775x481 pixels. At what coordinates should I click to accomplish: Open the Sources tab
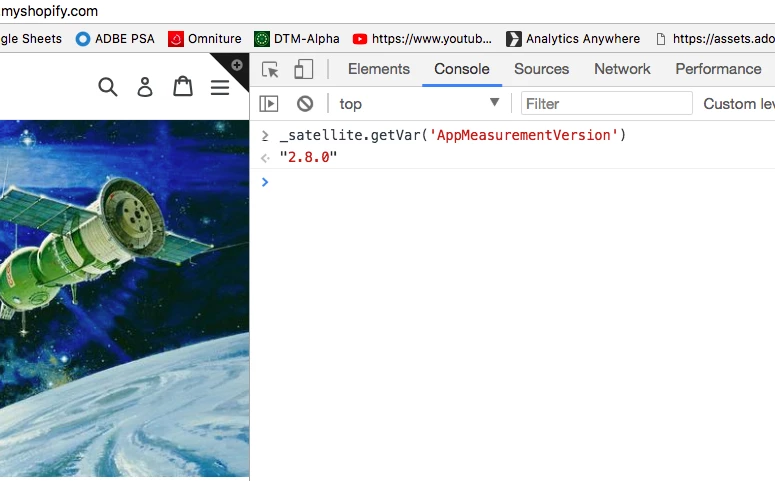[x=541, y=69]
